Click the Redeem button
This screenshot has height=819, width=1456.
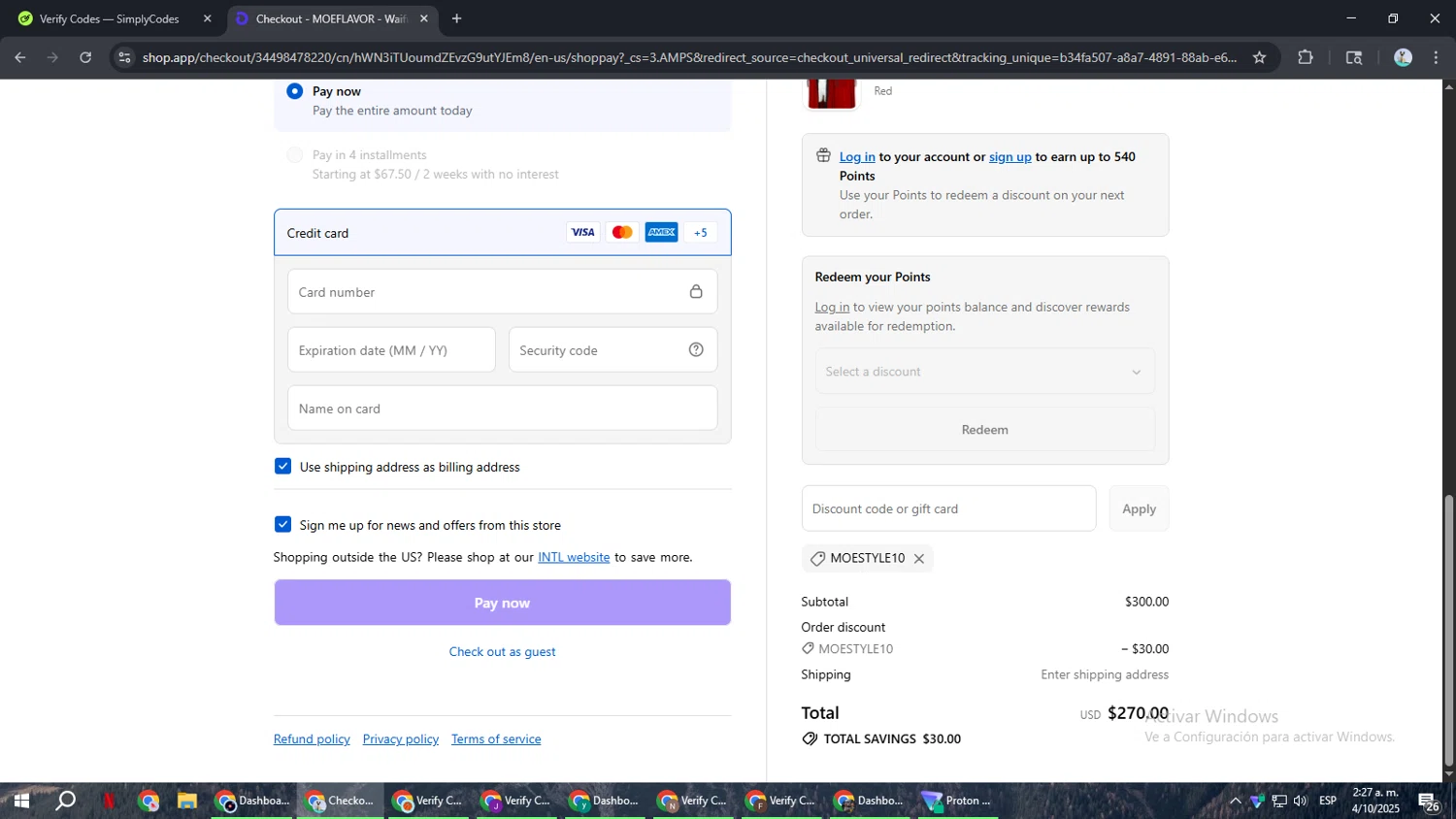point(984,429)
